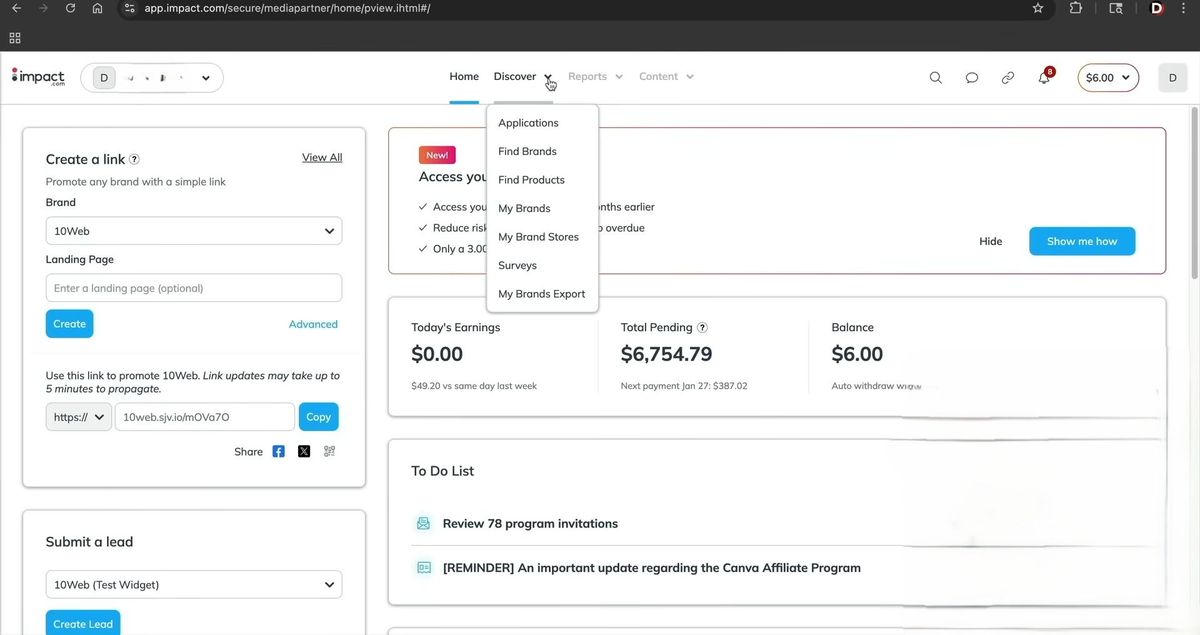Open the messages chat bubble icon
This screenshot has height=635, width=1200.
point(971,78)
